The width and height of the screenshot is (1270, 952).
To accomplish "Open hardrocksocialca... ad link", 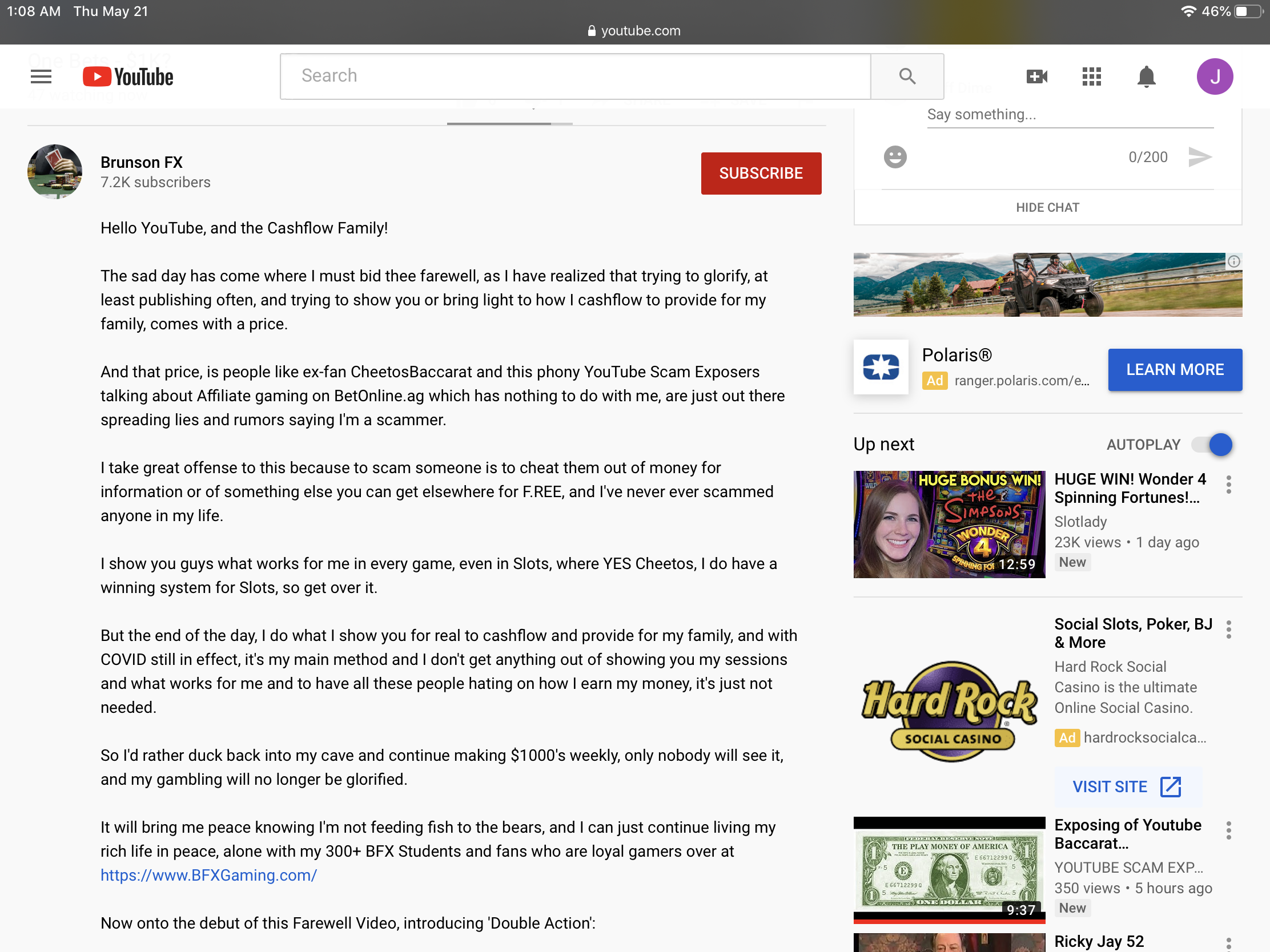I will [1144, 737].
